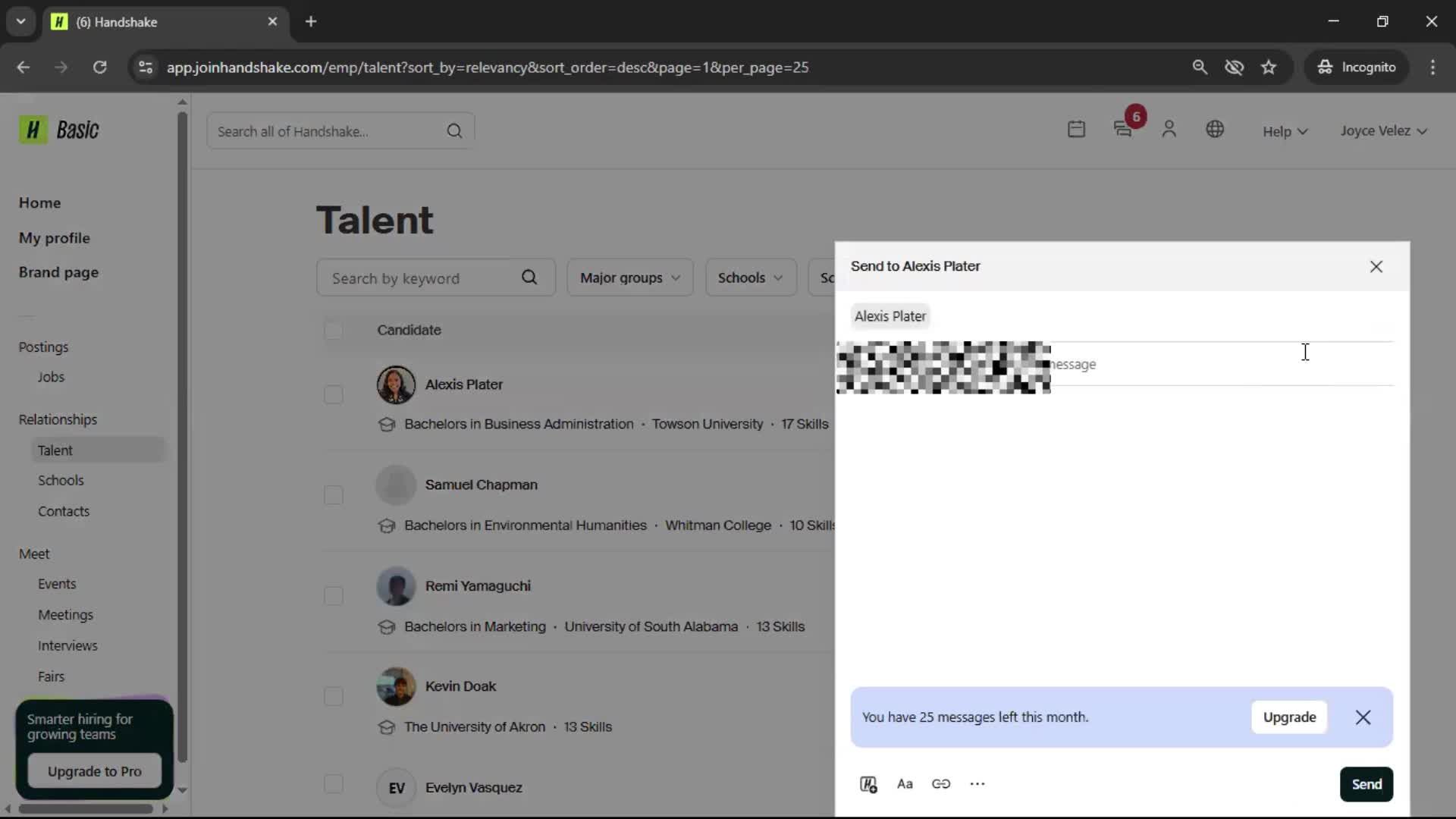Open messages inbox with 6 badge
Image resolution: width=1456 pixels, height=819 pixels.
(1123, 130)
